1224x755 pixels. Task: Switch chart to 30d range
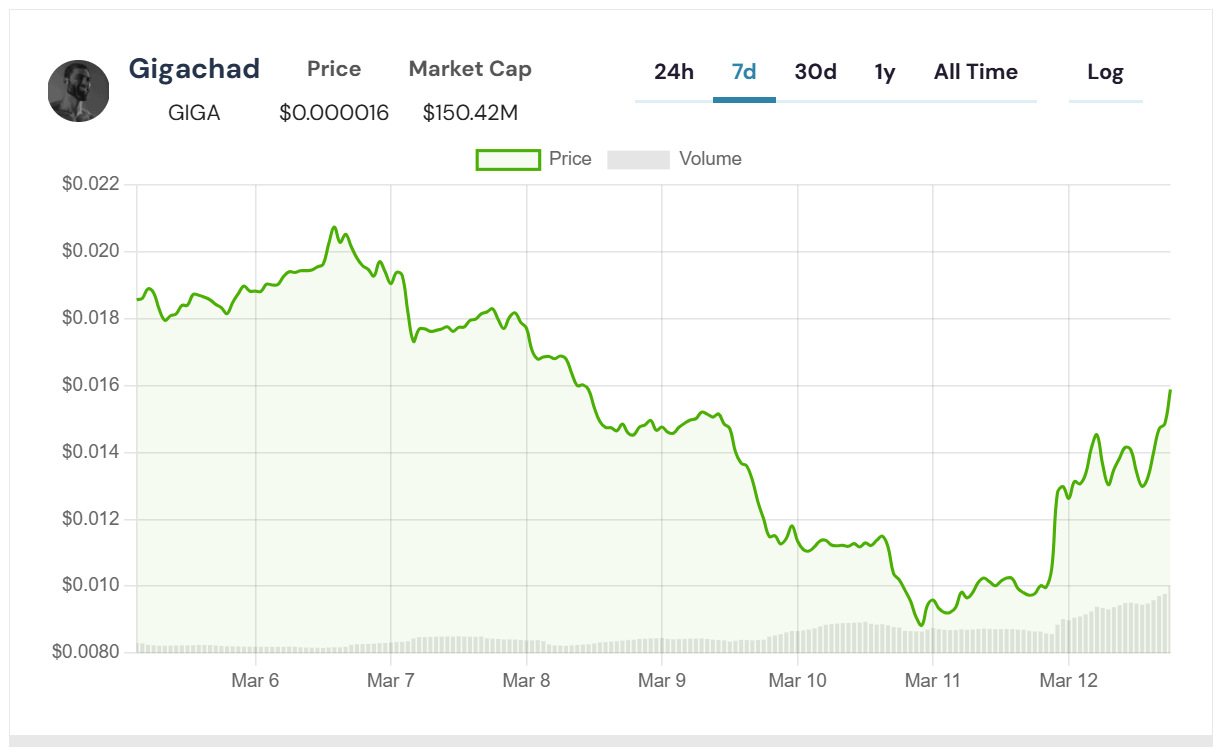click(816, 72)
